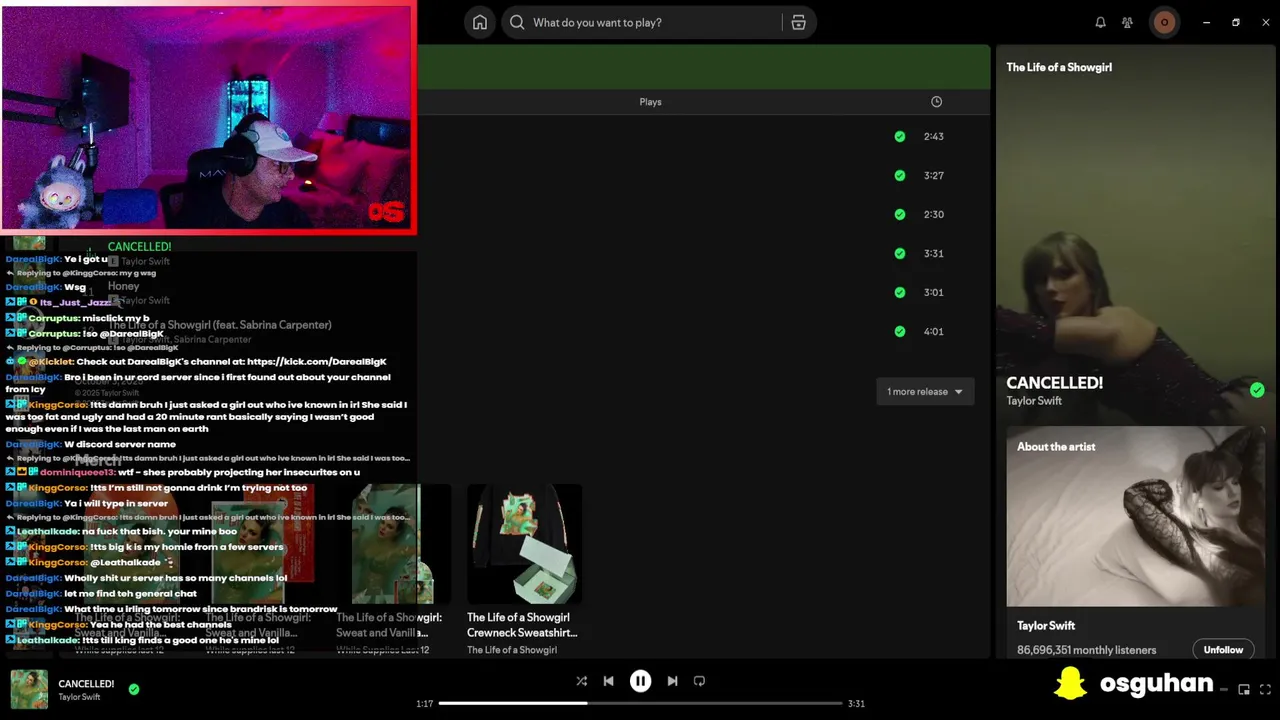Screen dimensions: 1280x720
Task: Click 'About the artist' label
Action: (x=1056, y=447)
